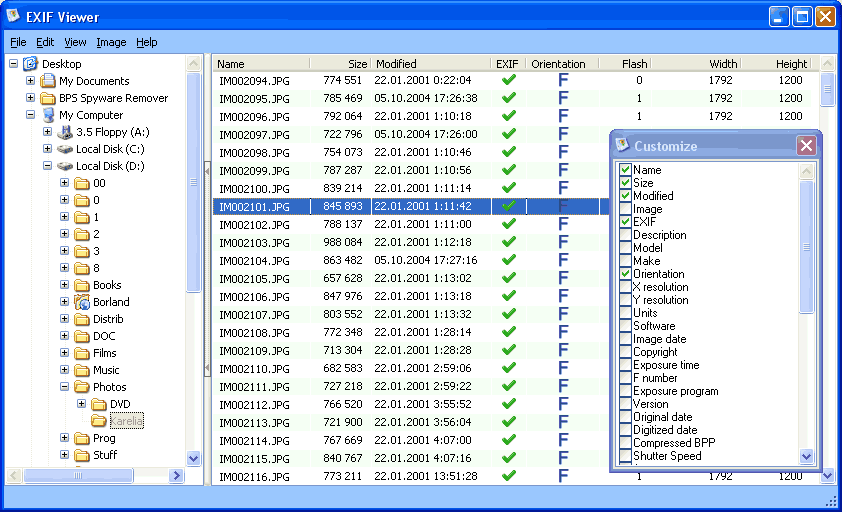
Task: Uncheck the Orientation column checkbox
Action: point(625,274)
